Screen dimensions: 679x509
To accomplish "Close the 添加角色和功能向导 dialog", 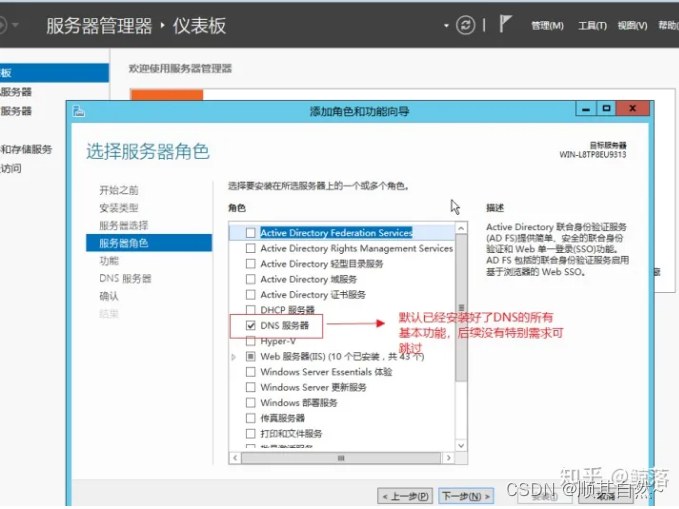I will click(x=633, y=108).
